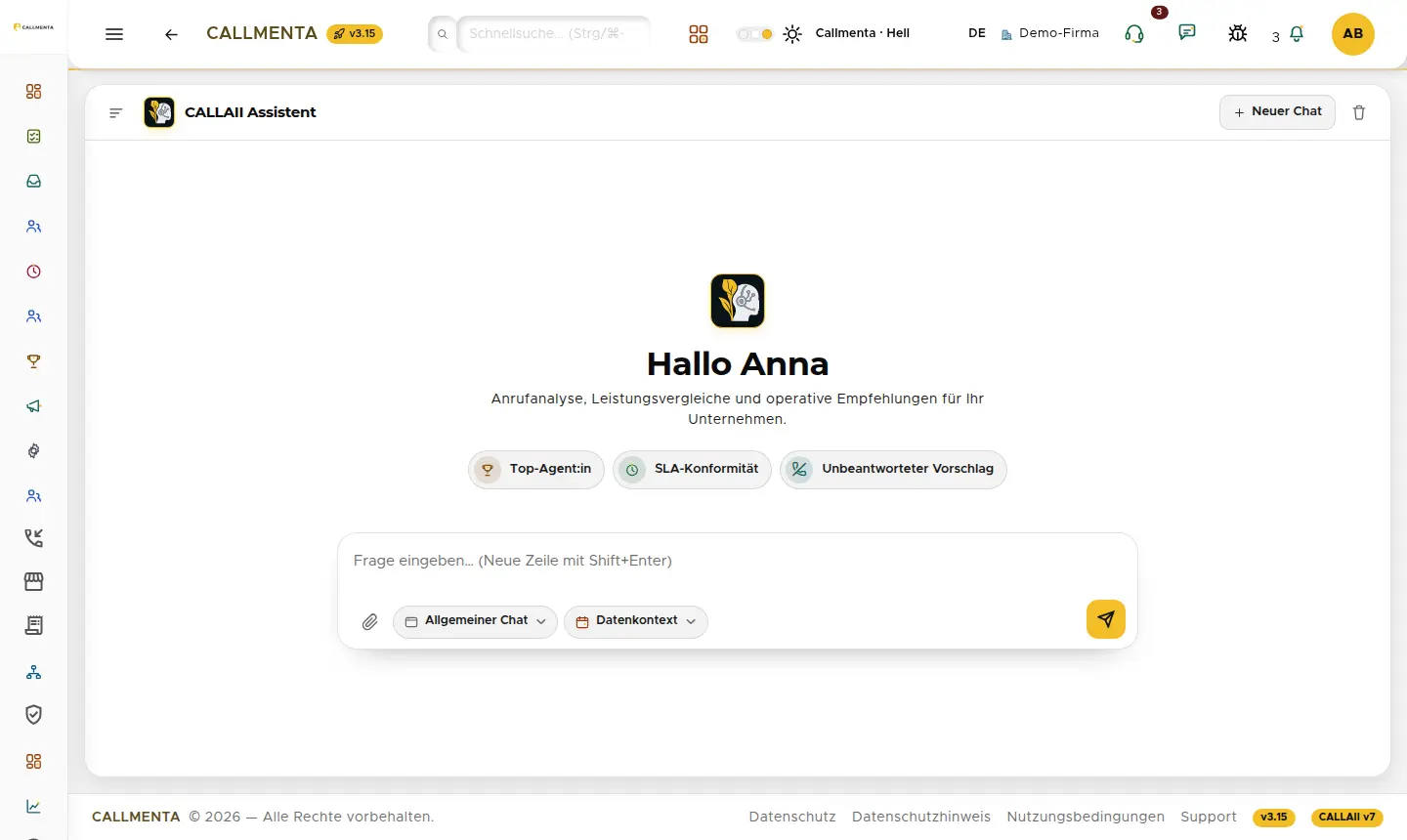Open the Nutzungsbedingungen footer link
Image resolution: width=1407 pixels, height=840 pixels.
point(1086,818)
